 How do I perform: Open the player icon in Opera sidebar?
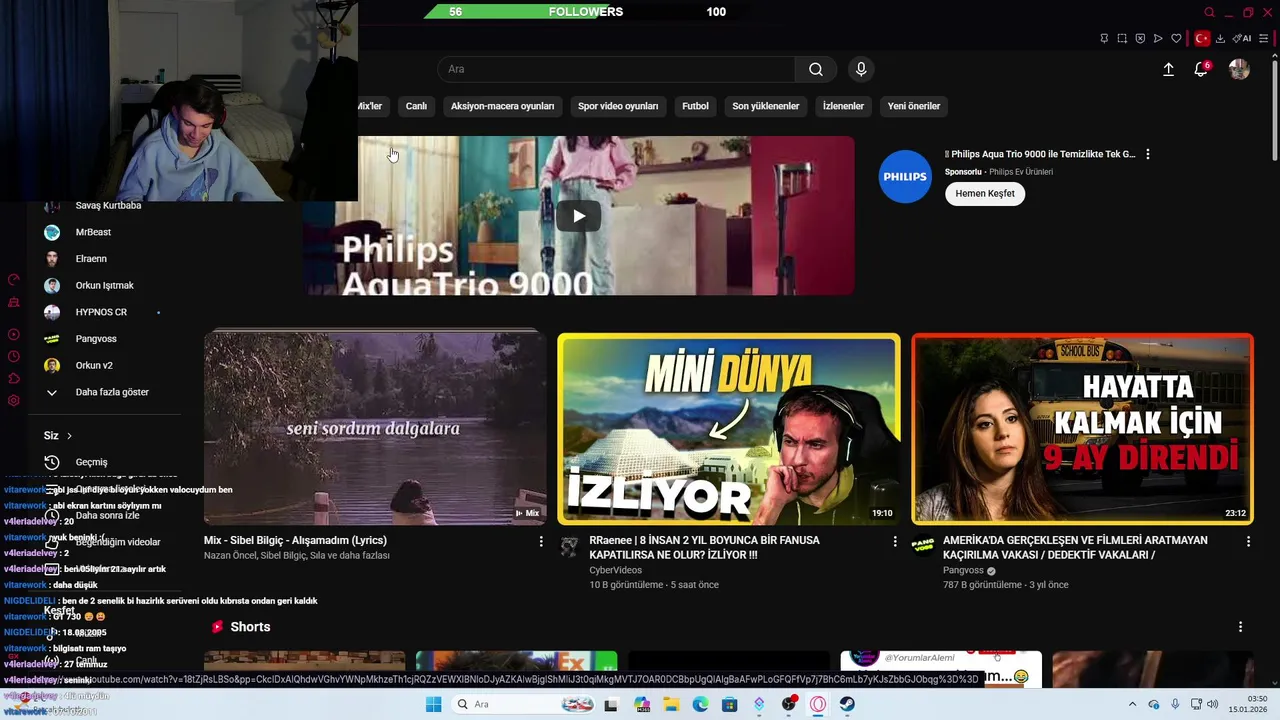click(x=14, y=335)
